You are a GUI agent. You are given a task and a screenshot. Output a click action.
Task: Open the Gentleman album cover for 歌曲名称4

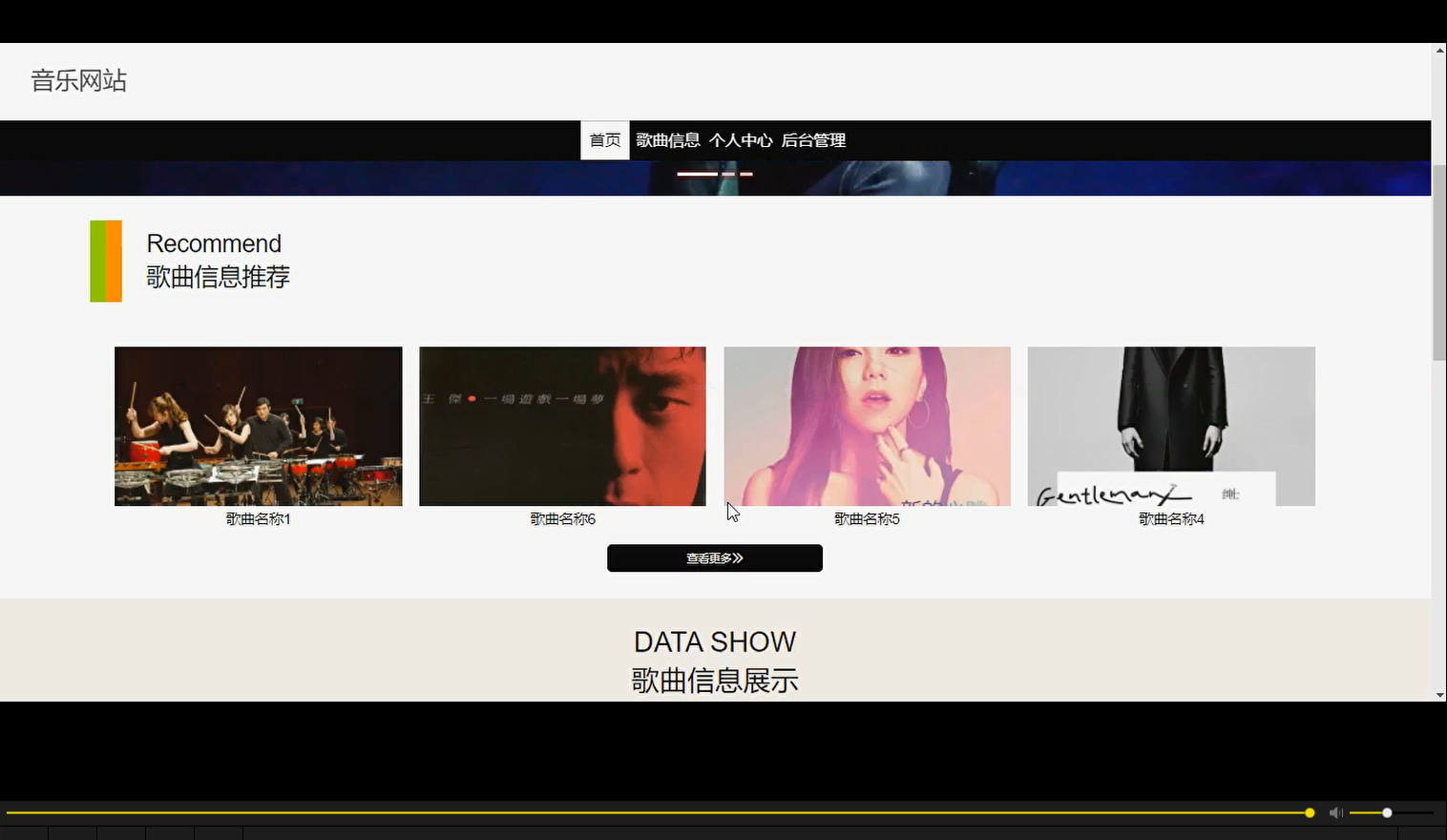1171,426
